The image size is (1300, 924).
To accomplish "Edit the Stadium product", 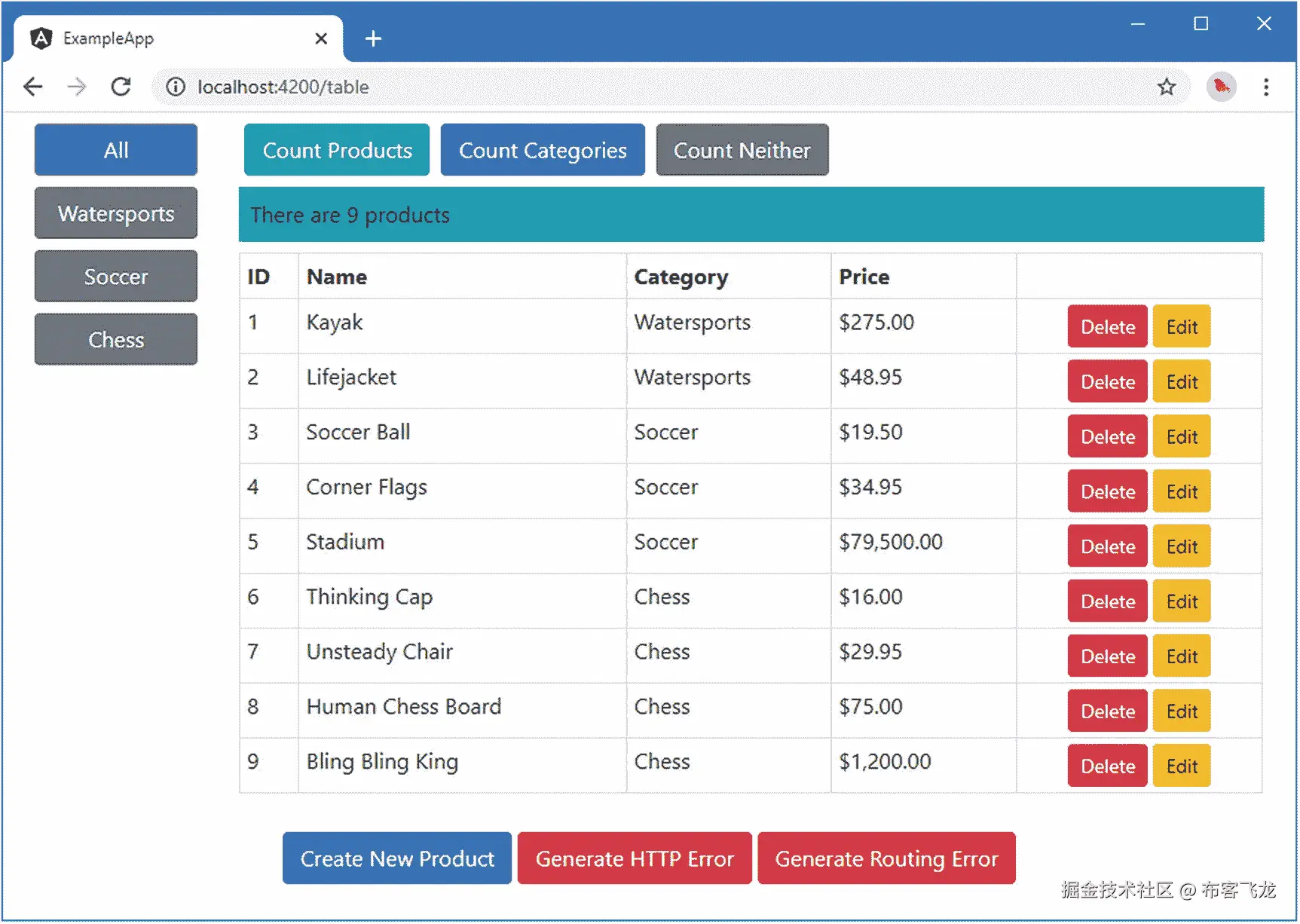I will pyautogui.click(x=1182, y=546).
